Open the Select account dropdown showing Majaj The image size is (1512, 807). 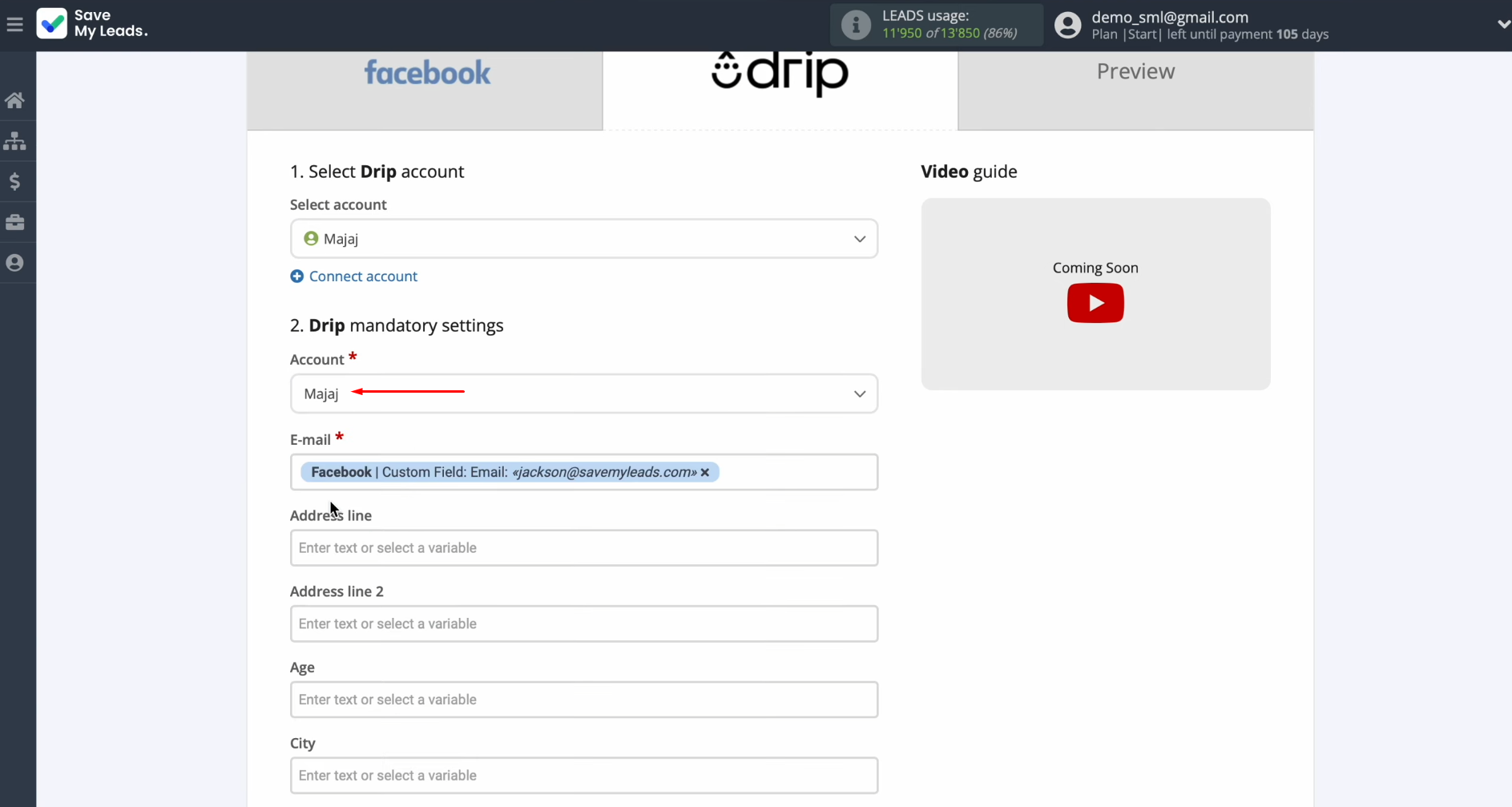pos(584,239)
